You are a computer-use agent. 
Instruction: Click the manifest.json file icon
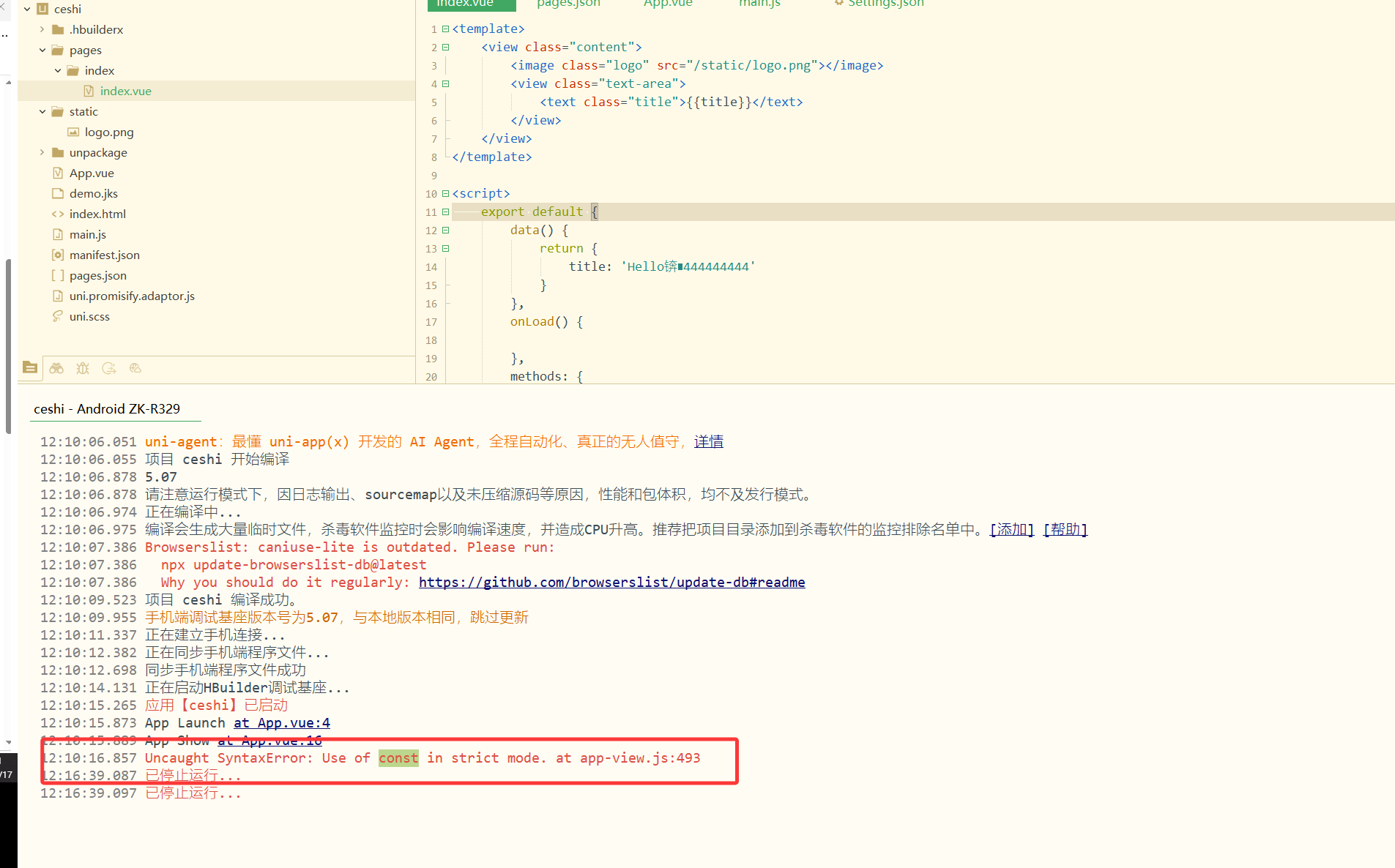(58, 255)
